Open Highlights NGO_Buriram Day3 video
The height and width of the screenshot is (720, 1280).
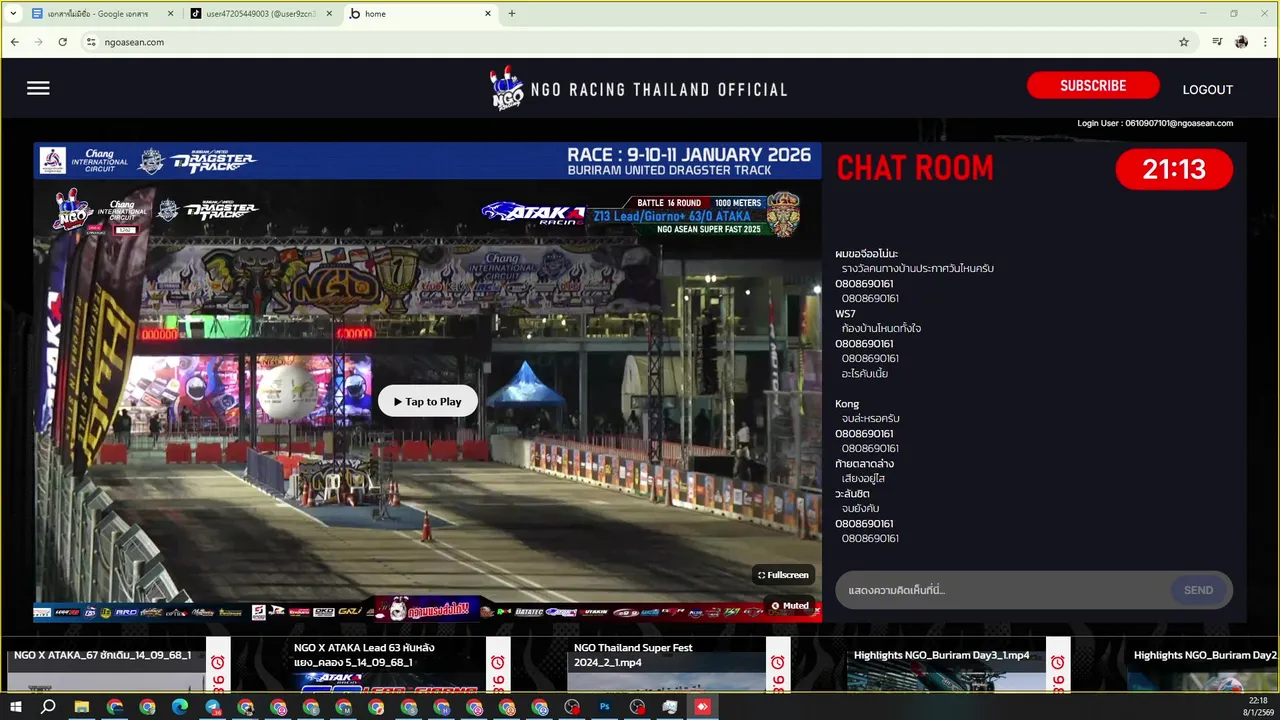946,665
